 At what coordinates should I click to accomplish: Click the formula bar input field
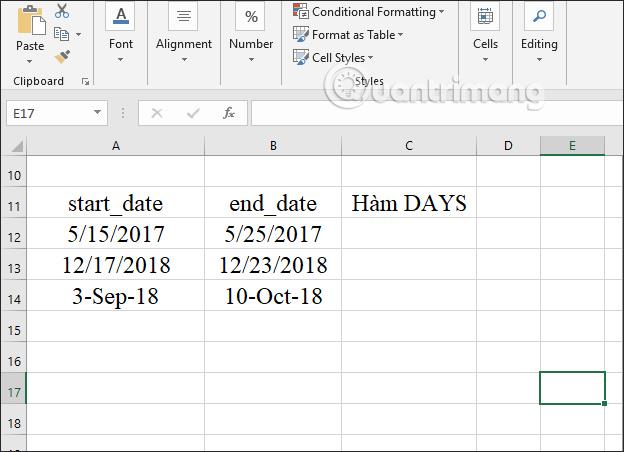pyautogui.click(x=437, y=113)
